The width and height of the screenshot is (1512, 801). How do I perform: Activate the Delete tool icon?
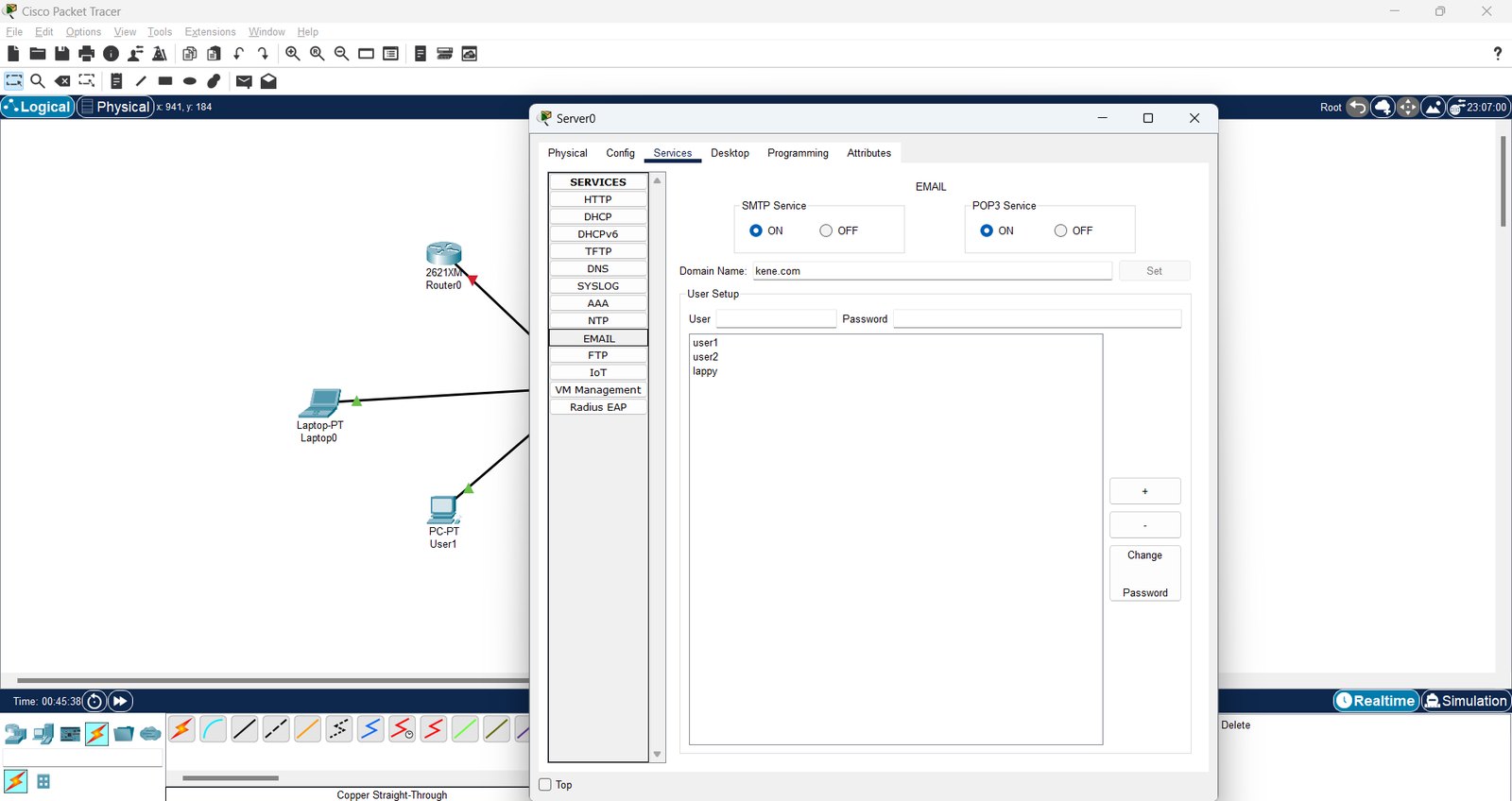tap(62, 81)
